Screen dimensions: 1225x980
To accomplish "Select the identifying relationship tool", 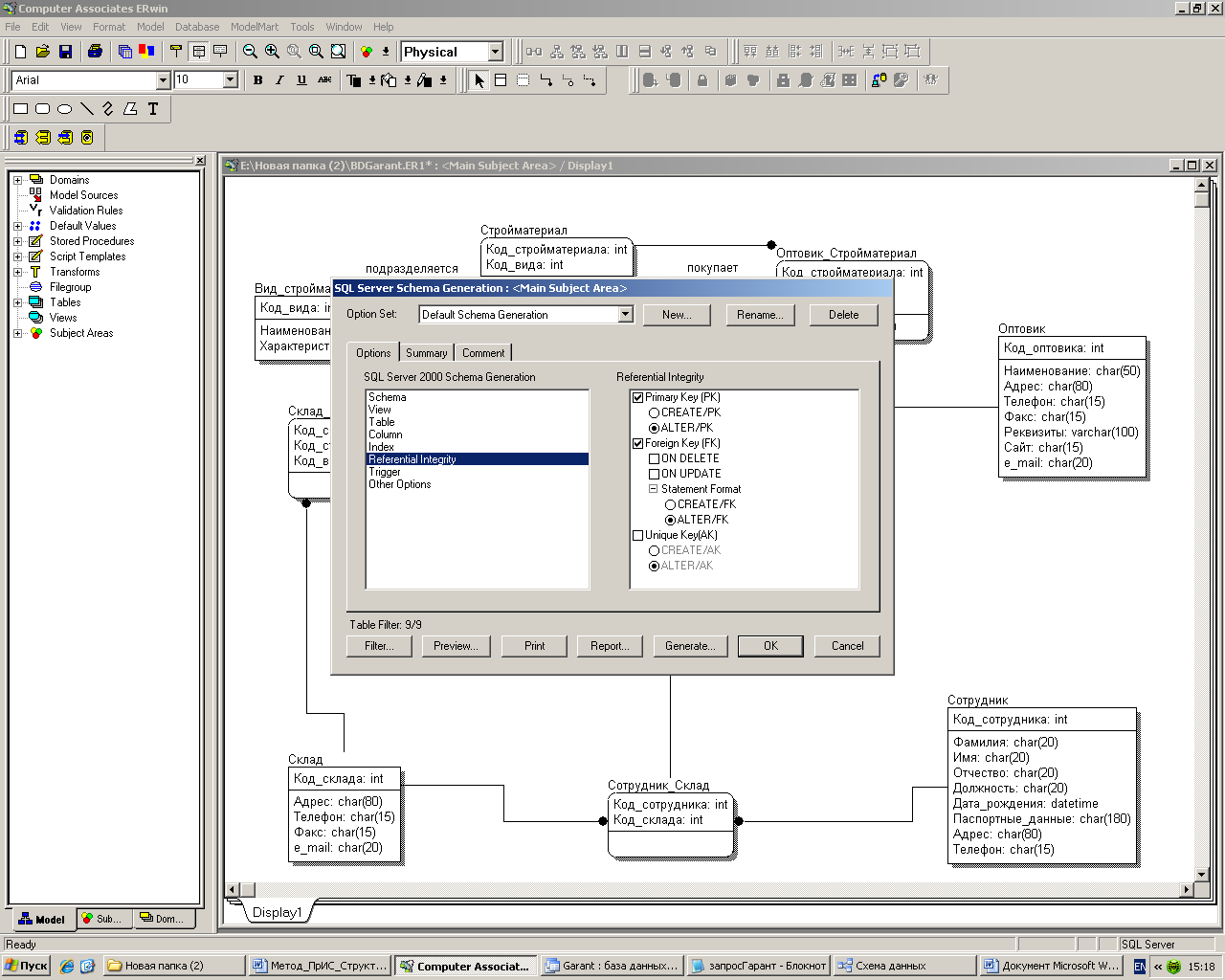I will coord(546,80).
